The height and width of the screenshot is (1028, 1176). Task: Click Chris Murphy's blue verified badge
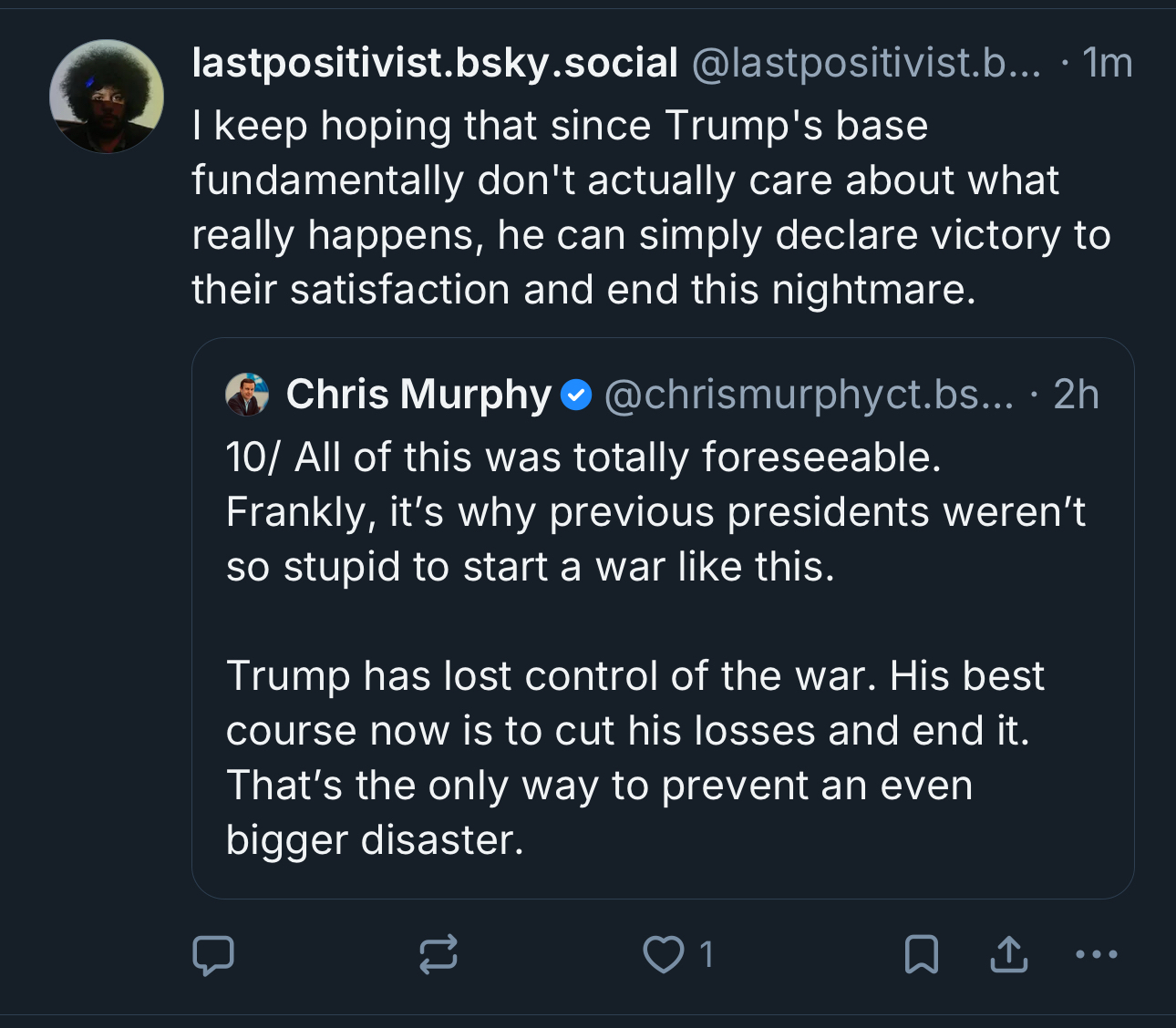(x=575, y=396)
